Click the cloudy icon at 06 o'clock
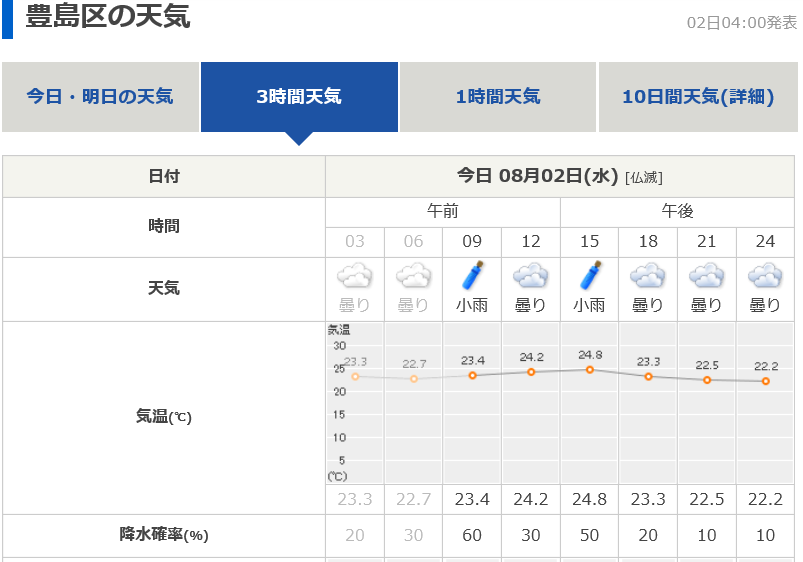The image size is (803, 562). 414,275
